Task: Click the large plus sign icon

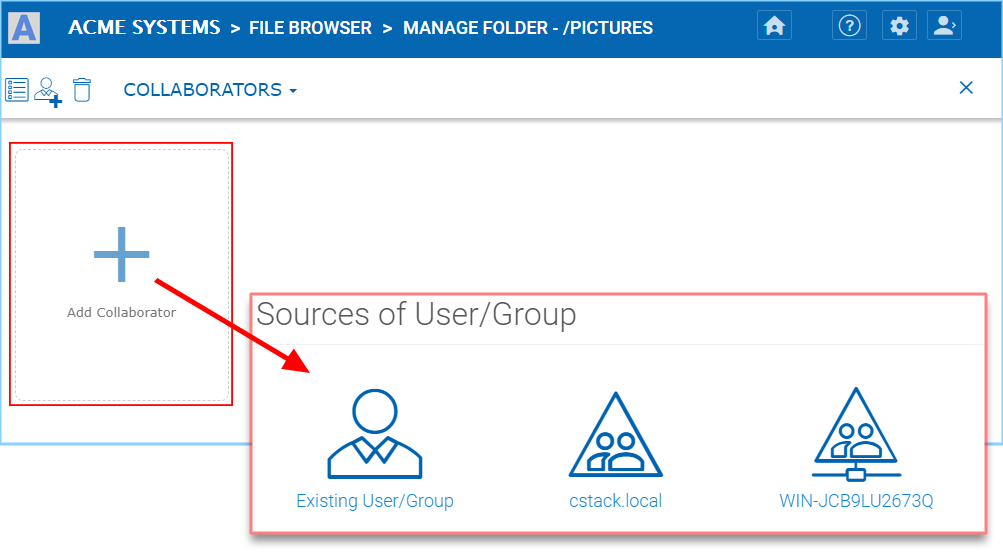Action: [x=122, y=254]
